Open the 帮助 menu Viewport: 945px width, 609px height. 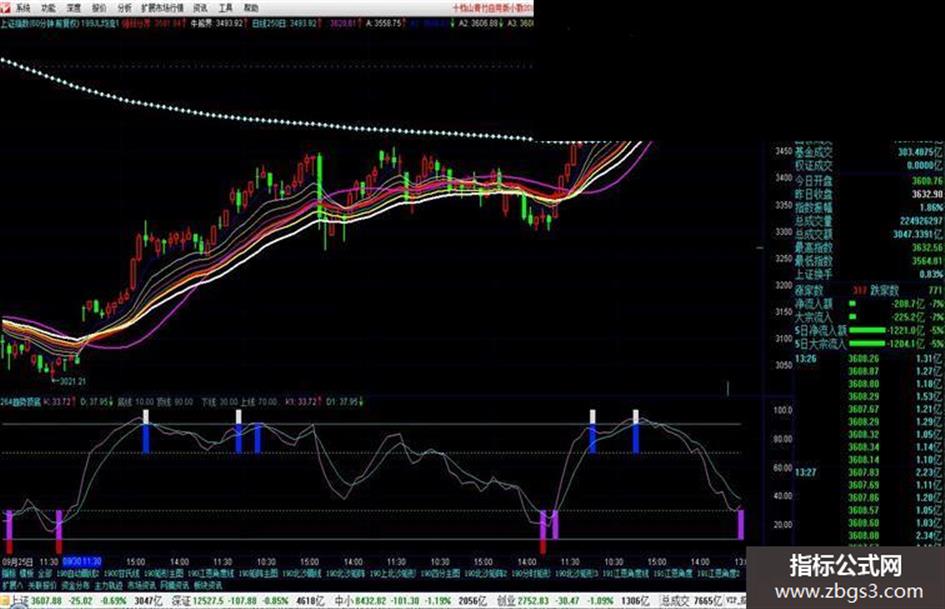(251, 8)
